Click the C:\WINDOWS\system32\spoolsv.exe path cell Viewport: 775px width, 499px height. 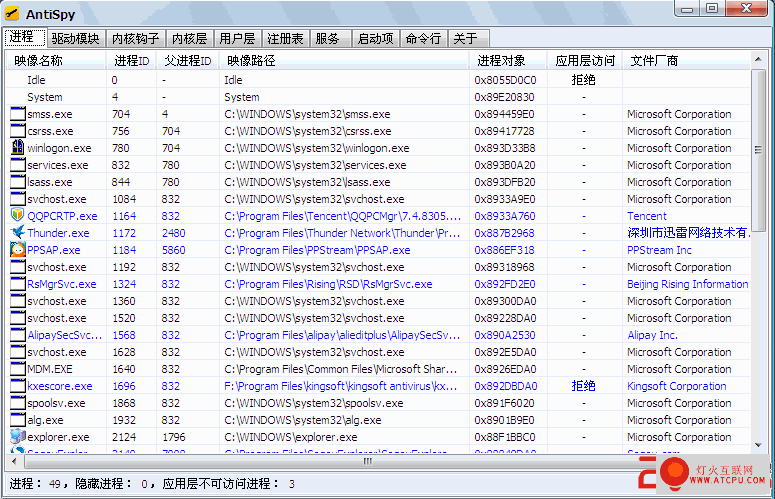[313, 403]
